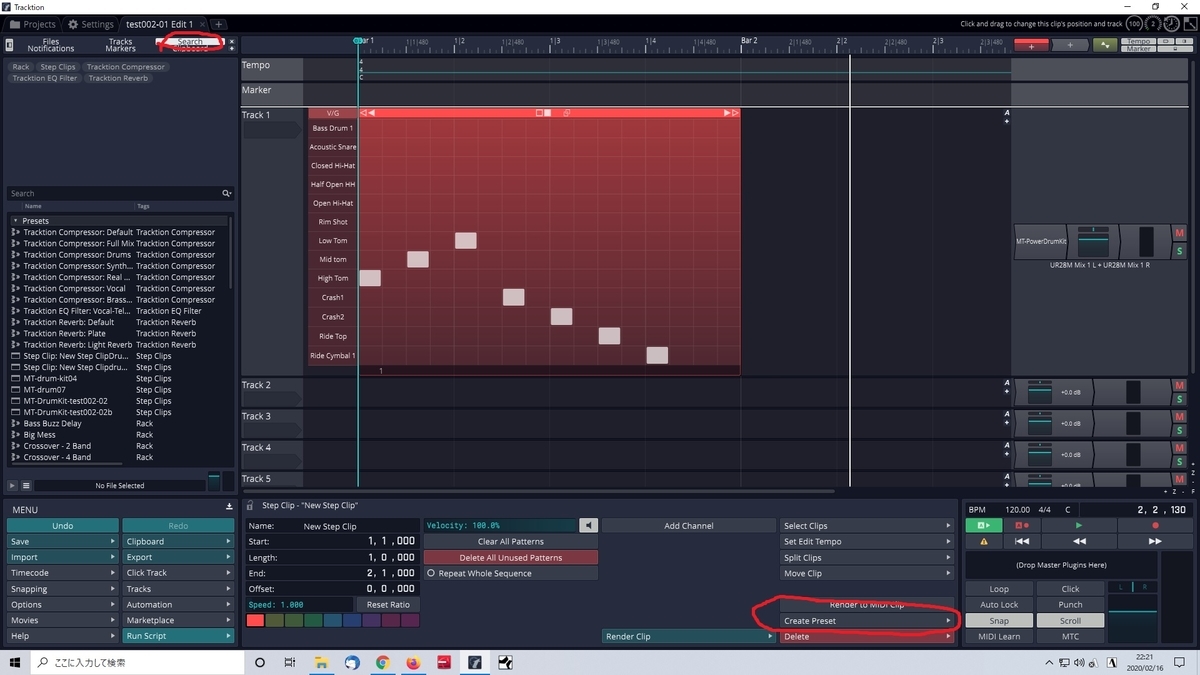Expand the Select Clips submenu
Image resolution: width=1200 pixels, height=675 pixels.
[x=866, y=526]
